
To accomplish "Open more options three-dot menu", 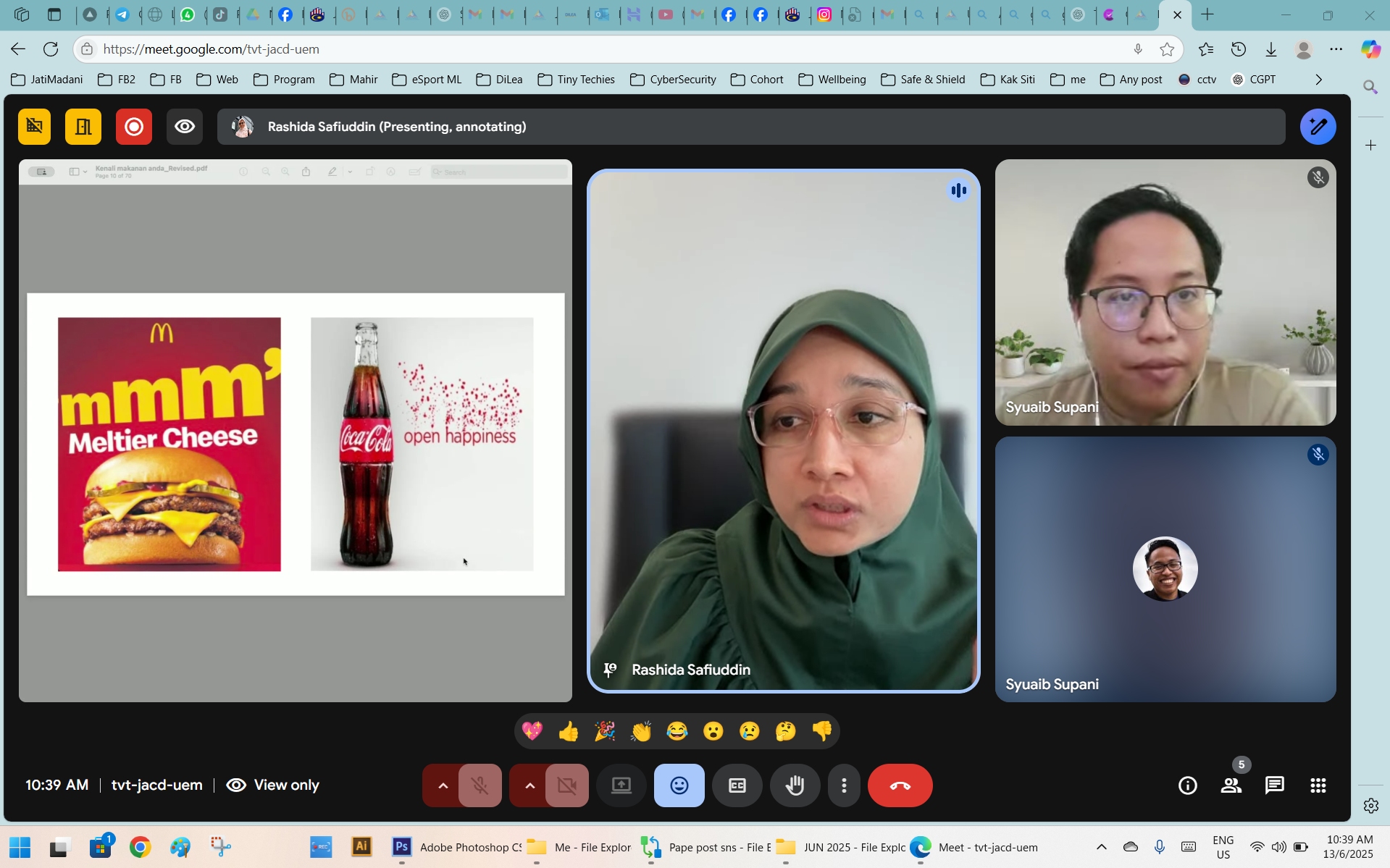I will (844, 785).
